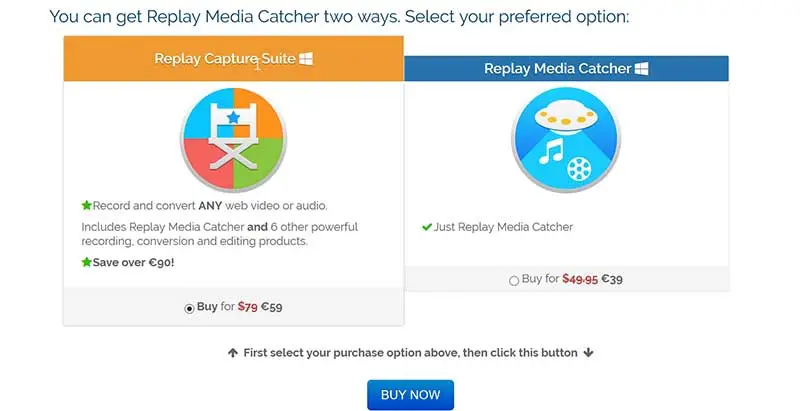Click the orange Replay Capture Suite header
This screenshot has height=411, width=800.
pos(233,60)
